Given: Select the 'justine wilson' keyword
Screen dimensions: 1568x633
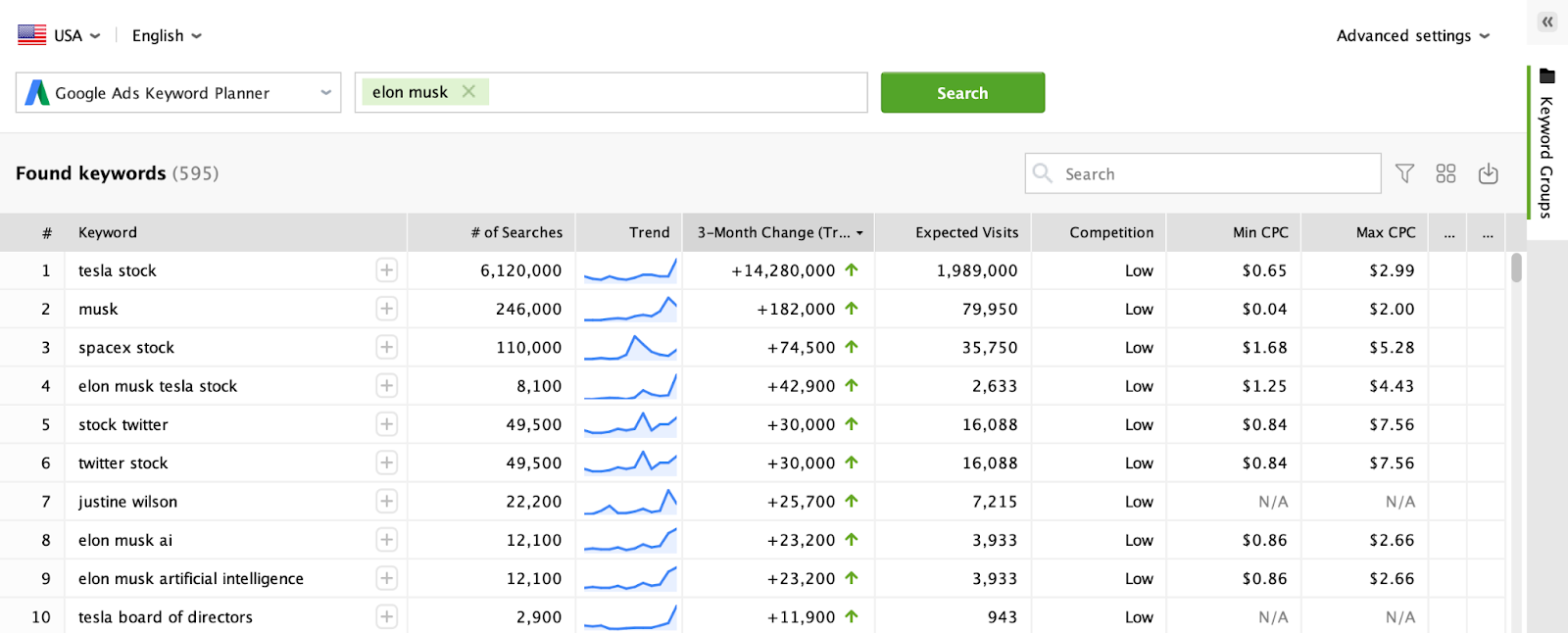Looking at the screenshot, I should [127, 502].
